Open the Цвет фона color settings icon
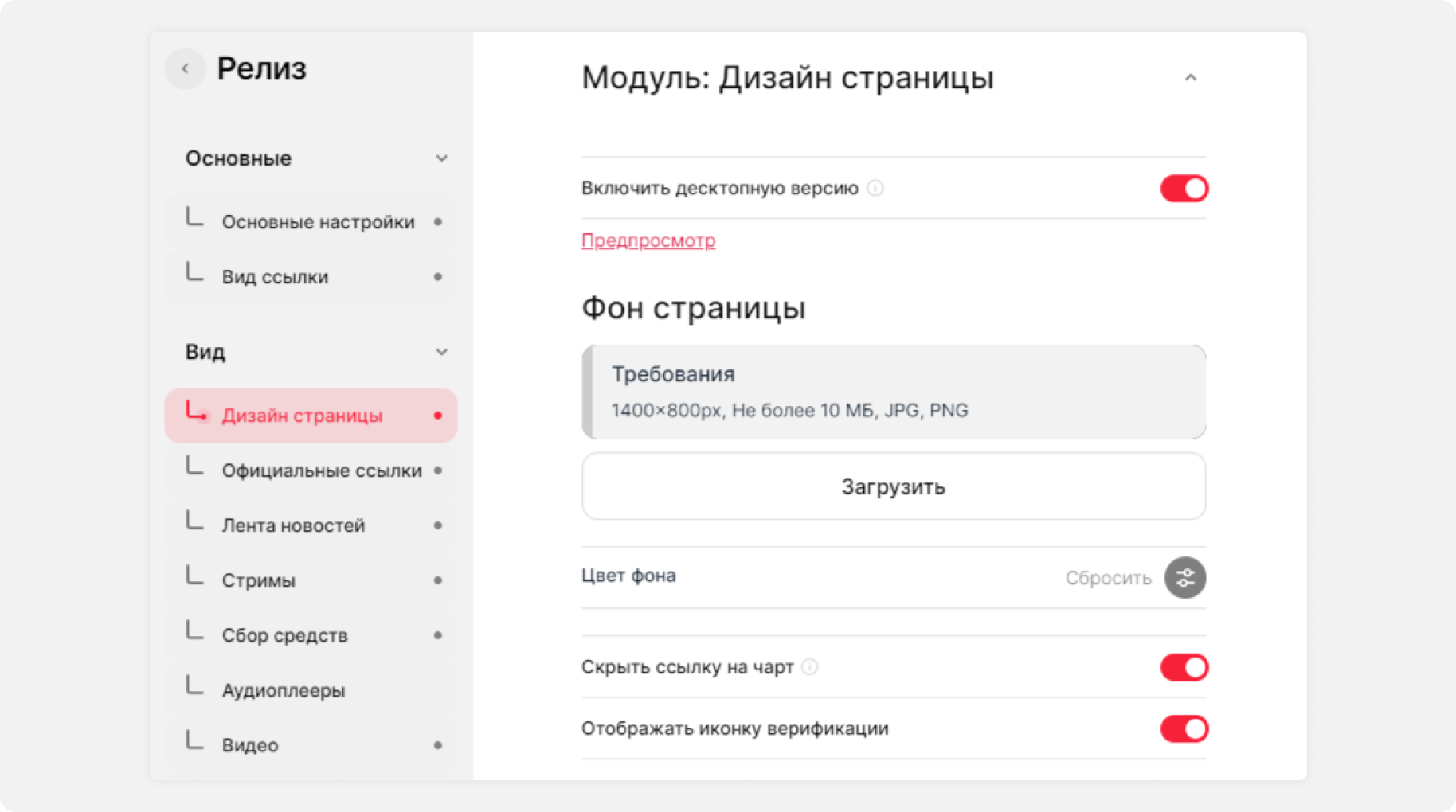The height and width of the screenshot is (812, 1456). [x=1185, y=577]
